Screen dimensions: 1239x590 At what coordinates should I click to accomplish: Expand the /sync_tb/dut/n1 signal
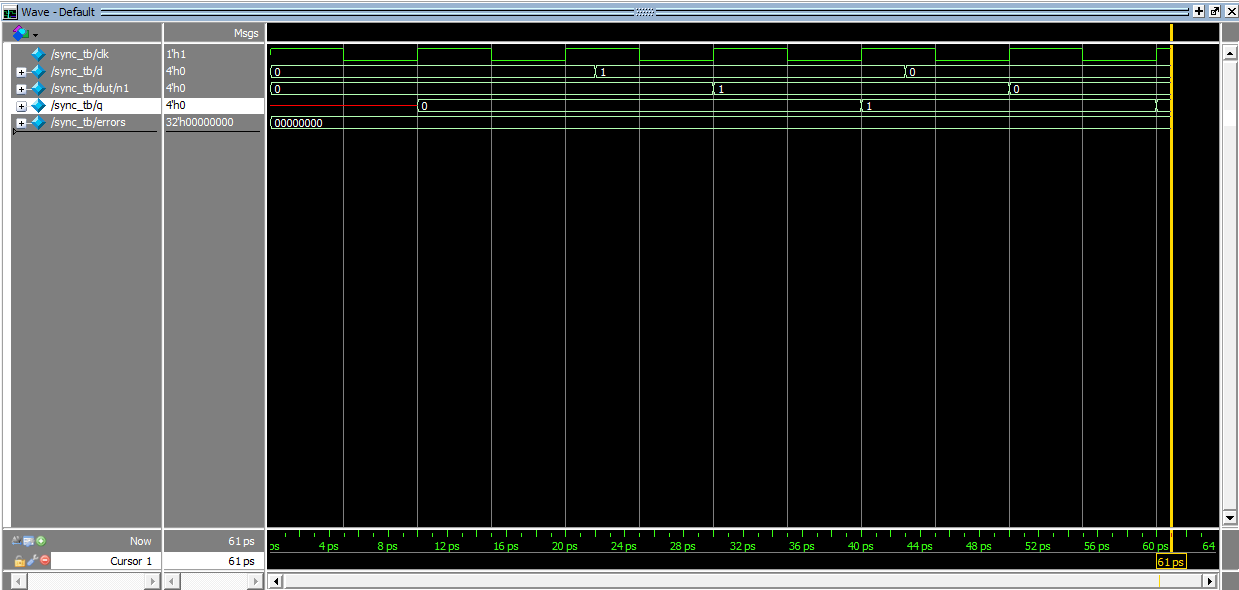click(x=21, y=89)
